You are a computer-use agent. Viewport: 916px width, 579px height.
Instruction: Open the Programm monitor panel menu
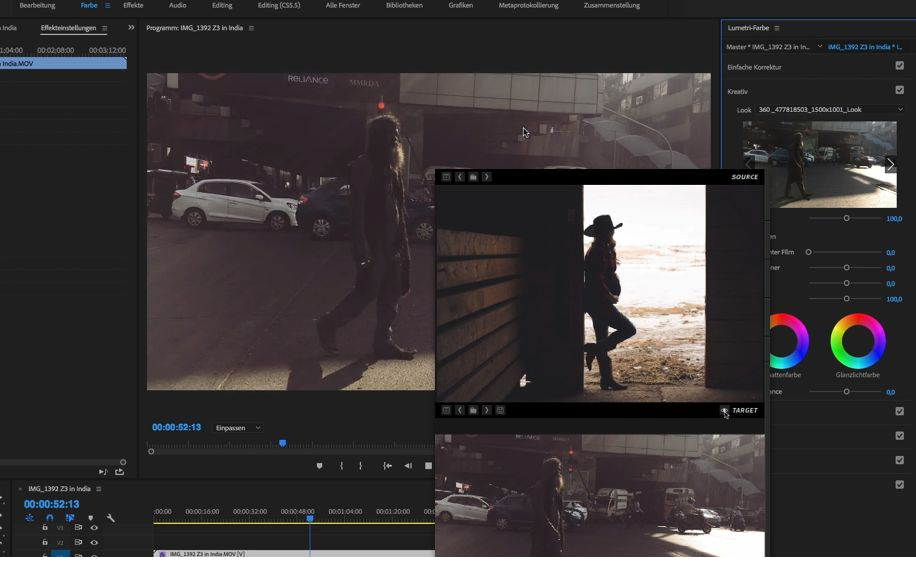[x=251, y=28]
